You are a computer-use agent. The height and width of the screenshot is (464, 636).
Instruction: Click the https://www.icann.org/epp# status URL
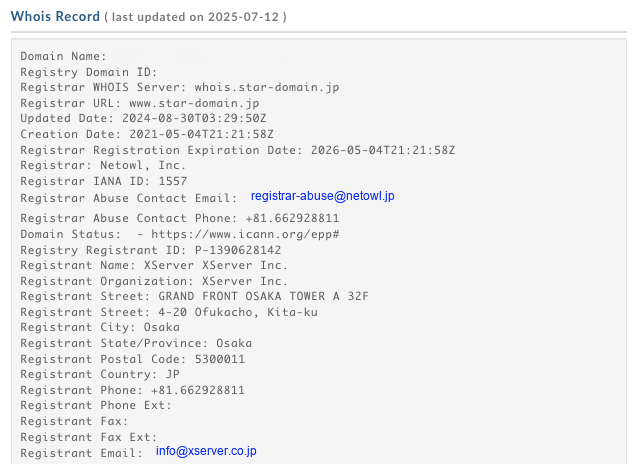(x=245, y=234)
